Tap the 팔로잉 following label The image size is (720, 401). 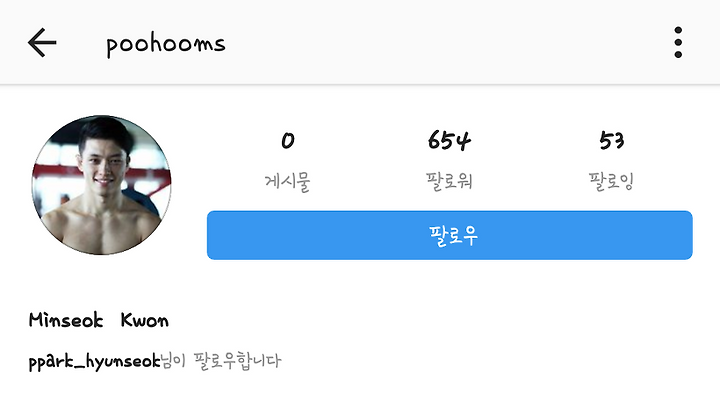(611, 181)
